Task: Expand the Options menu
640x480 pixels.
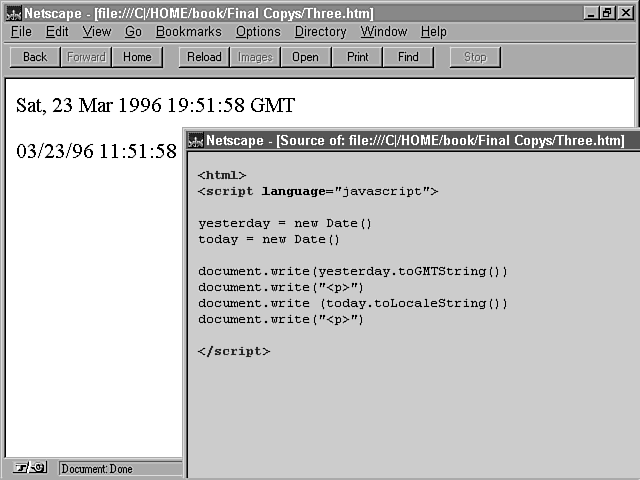Action: [258, 32]
